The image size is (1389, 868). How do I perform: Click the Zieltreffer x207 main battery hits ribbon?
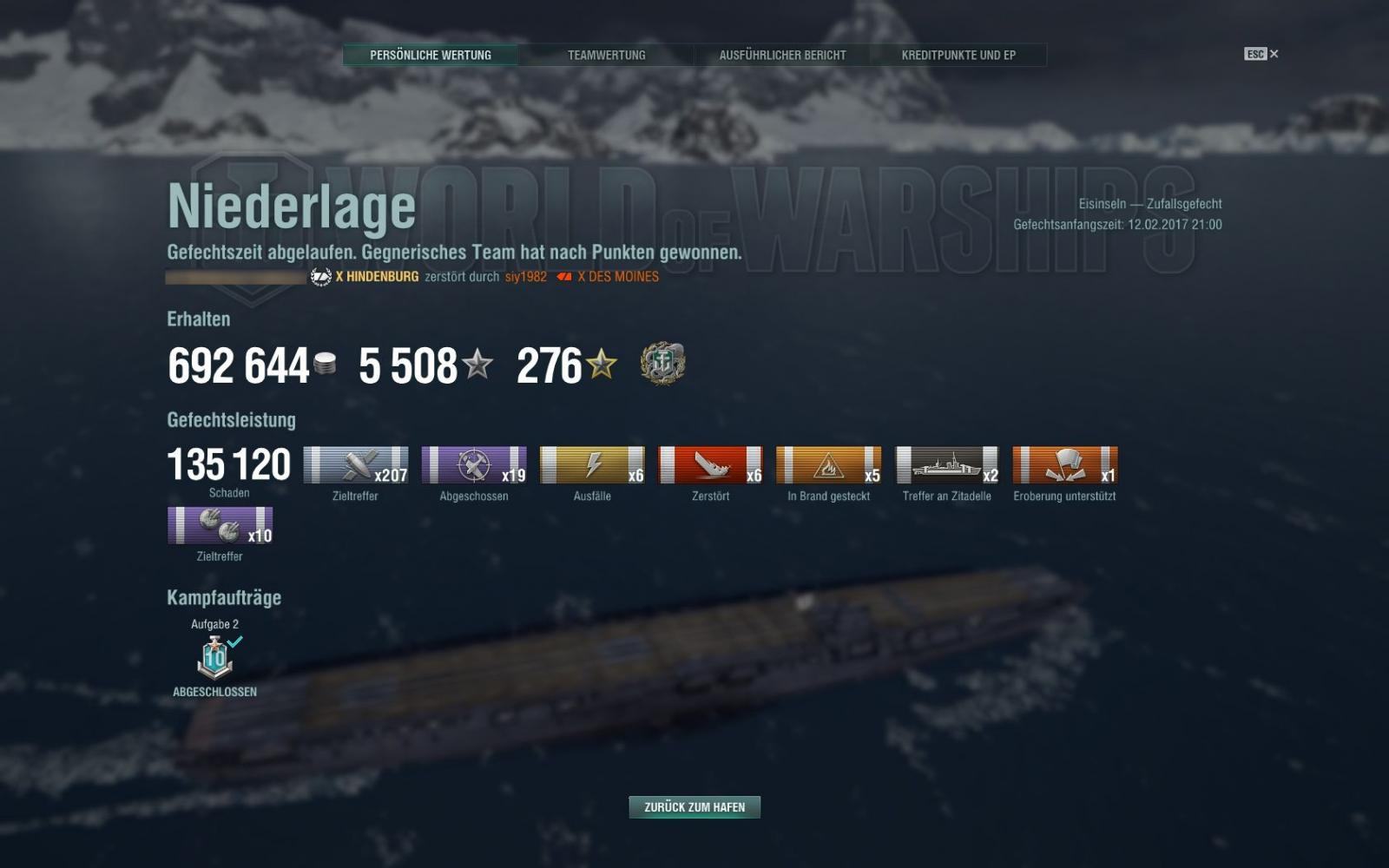click(356, 465)
